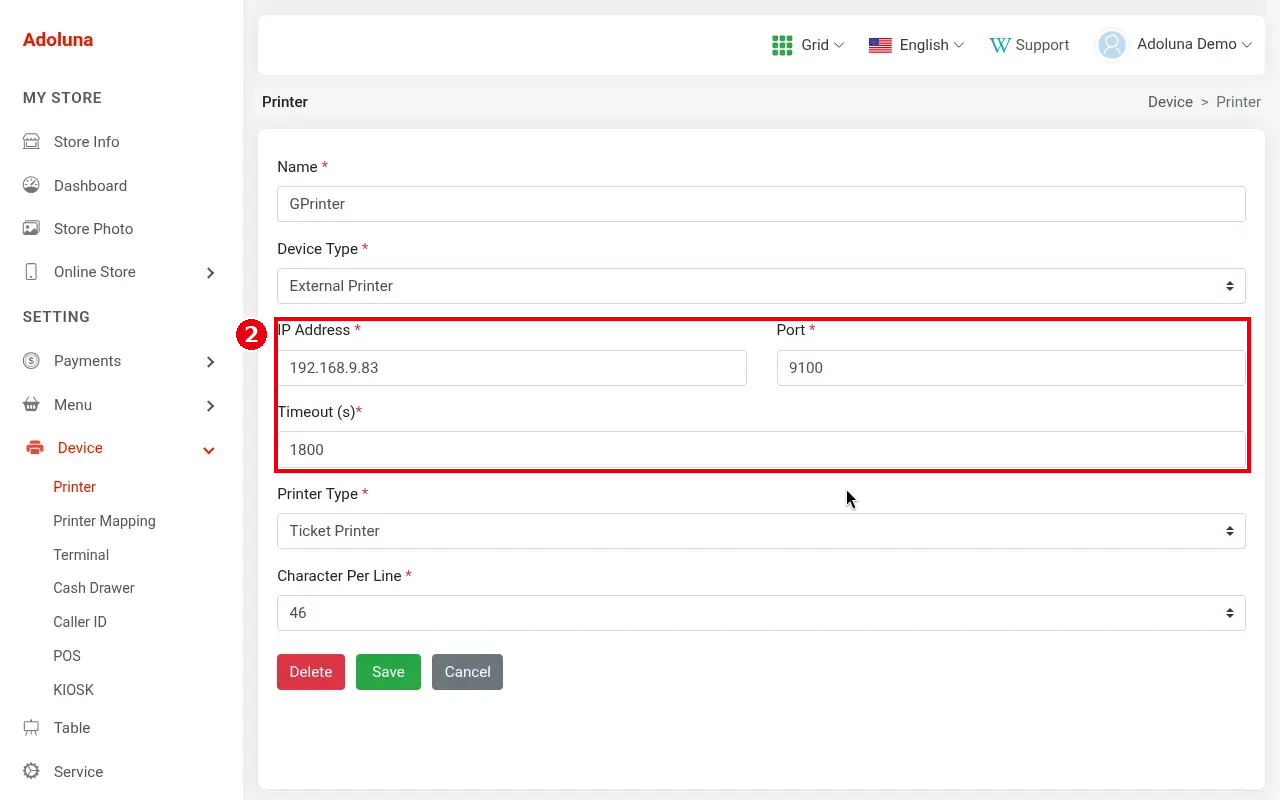This screenshot has height=800, width=1280.
Task: Click the green Grid icon
Action: coord(782,45)
